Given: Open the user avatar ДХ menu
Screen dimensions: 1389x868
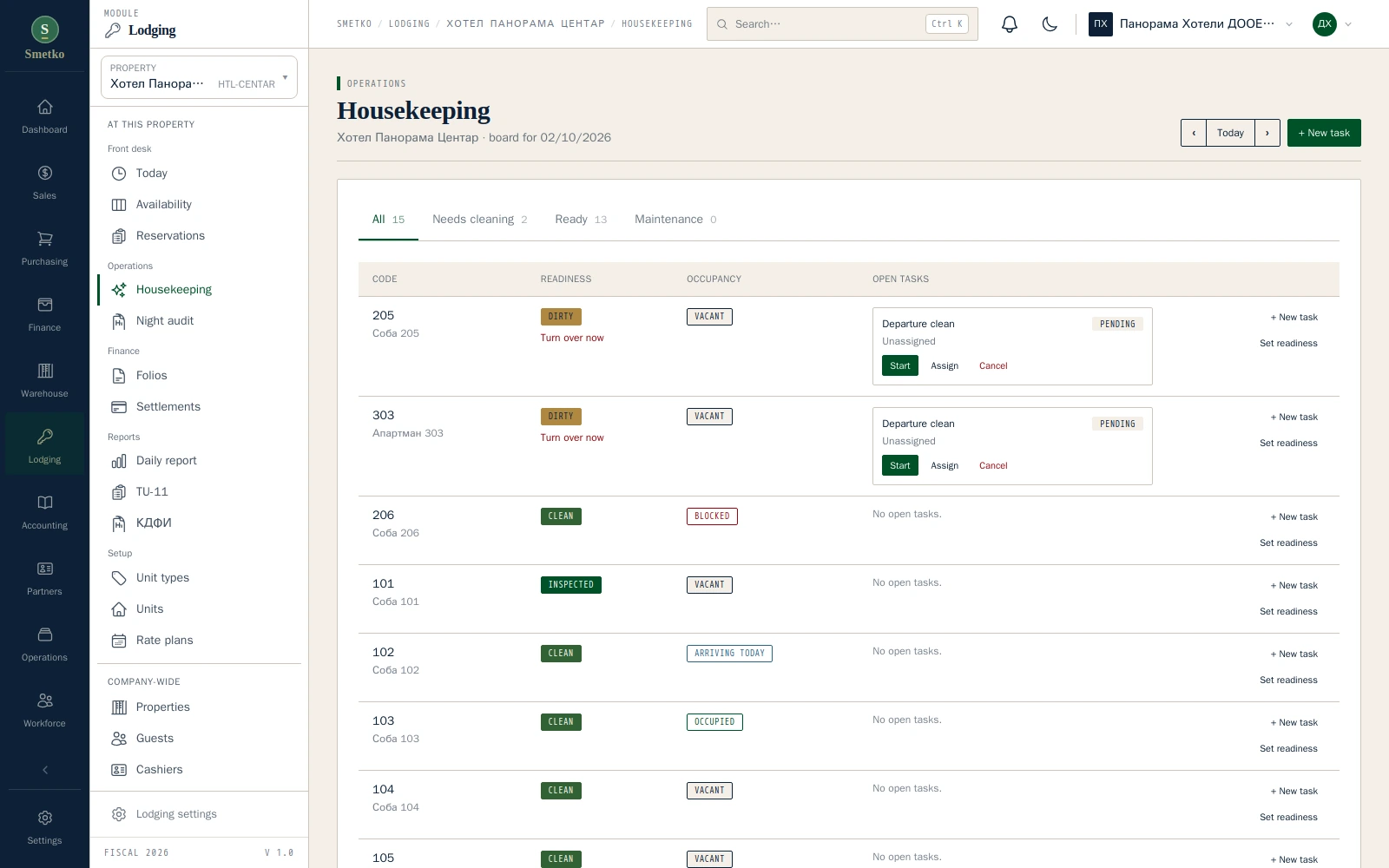Looking at the screenshot, I should pyautogui.click(x=1333, y=24).
